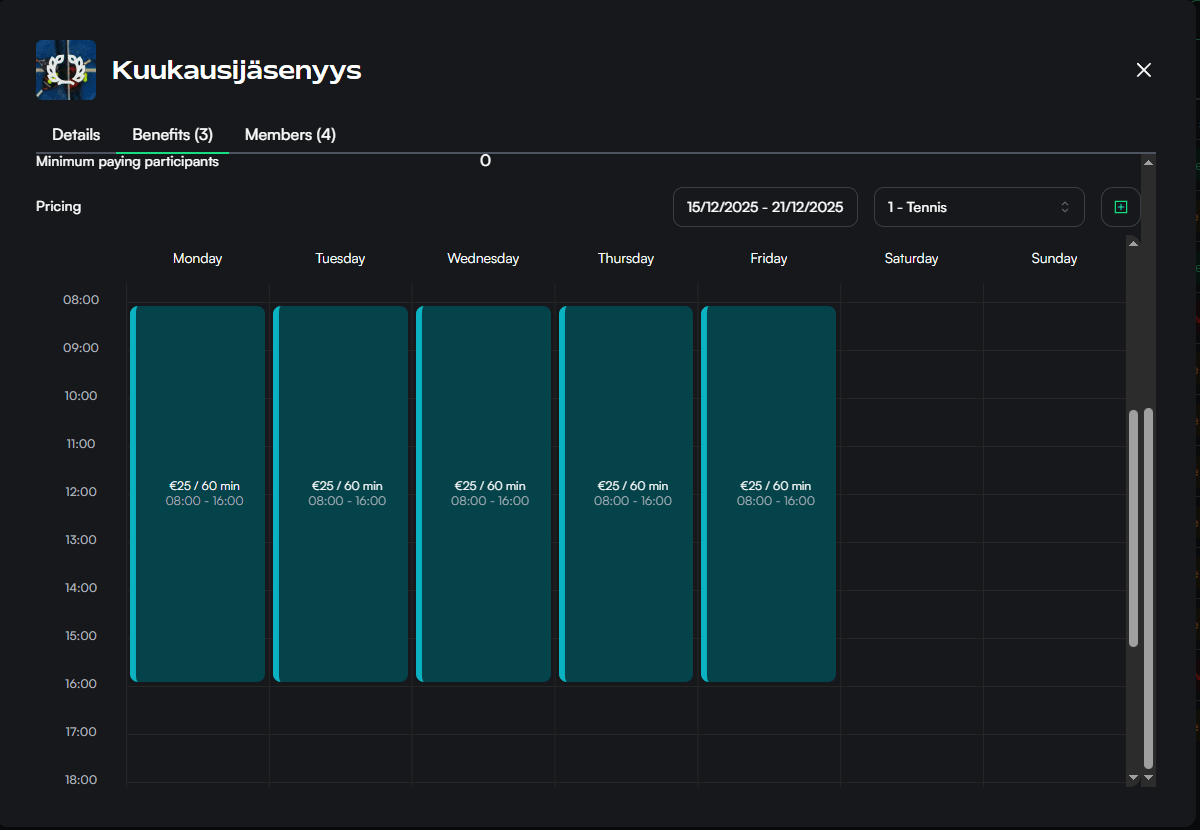Click the Sunday column header

pos(1054,258)
